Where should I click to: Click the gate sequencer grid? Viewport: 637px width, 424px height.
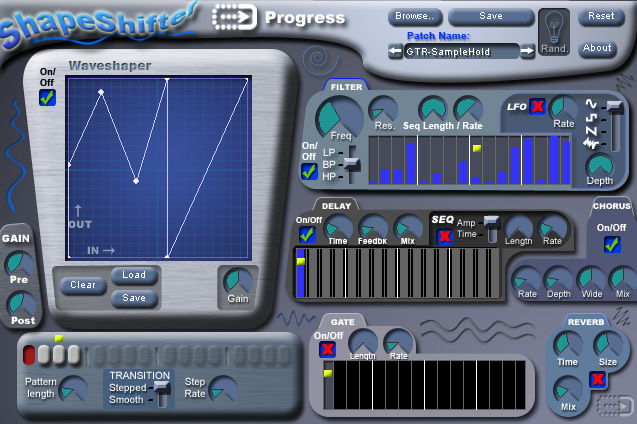[x=425, y=385]
